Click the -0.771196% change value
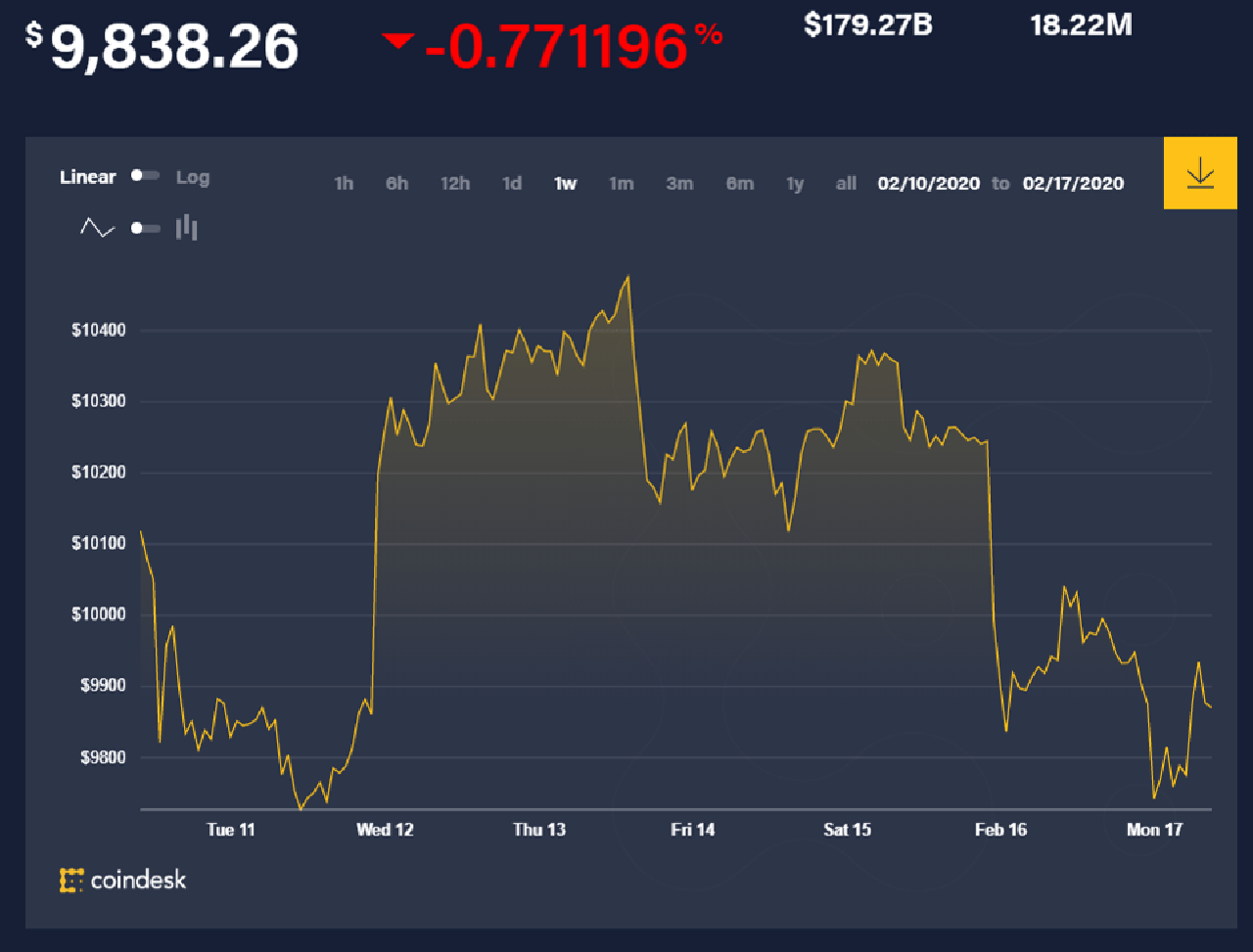Image resolution: width=1253 pixels, height=952 pixels. [574, 46]
